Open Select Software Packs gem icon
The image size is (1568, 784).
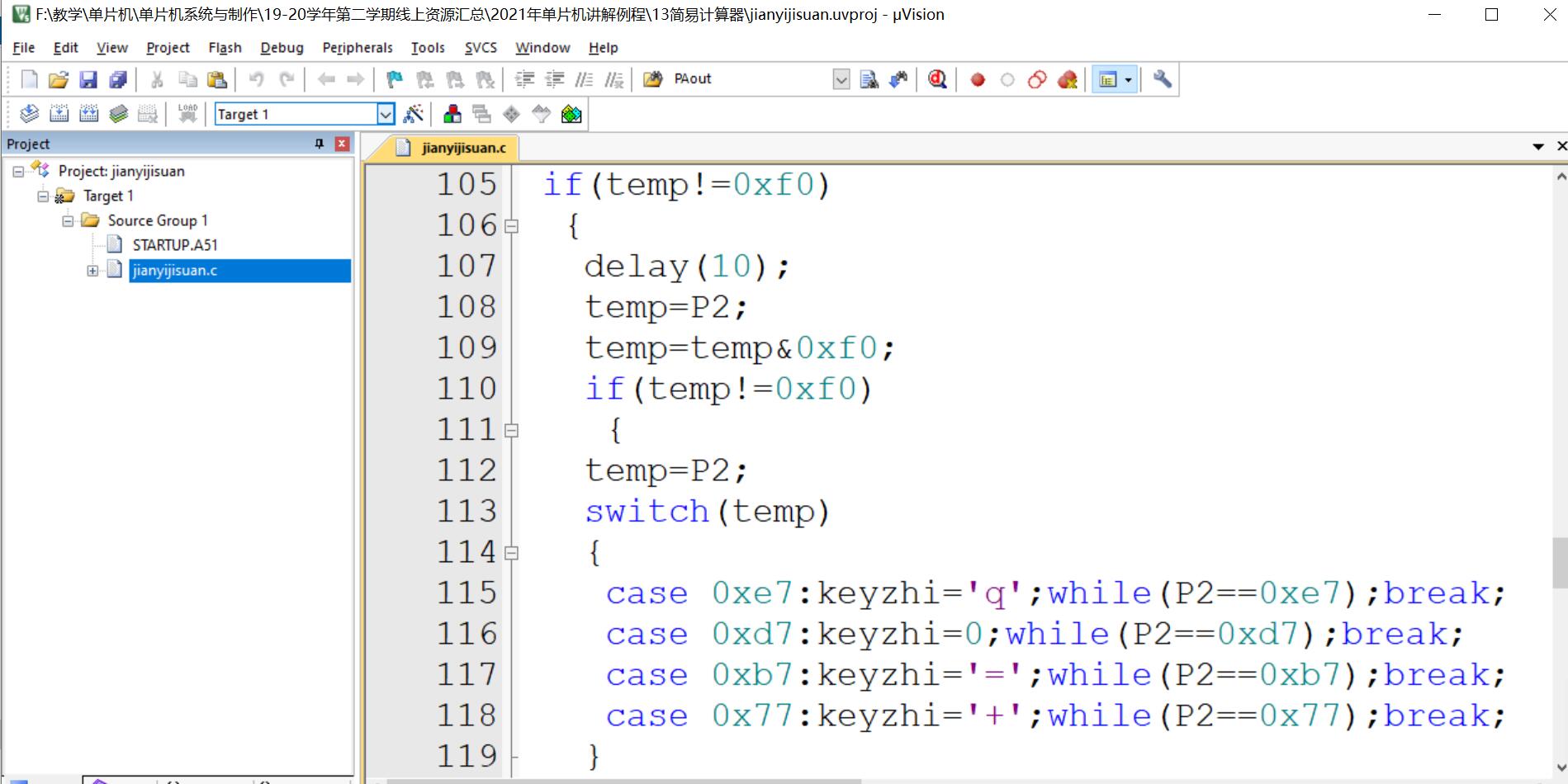[541, 114]
